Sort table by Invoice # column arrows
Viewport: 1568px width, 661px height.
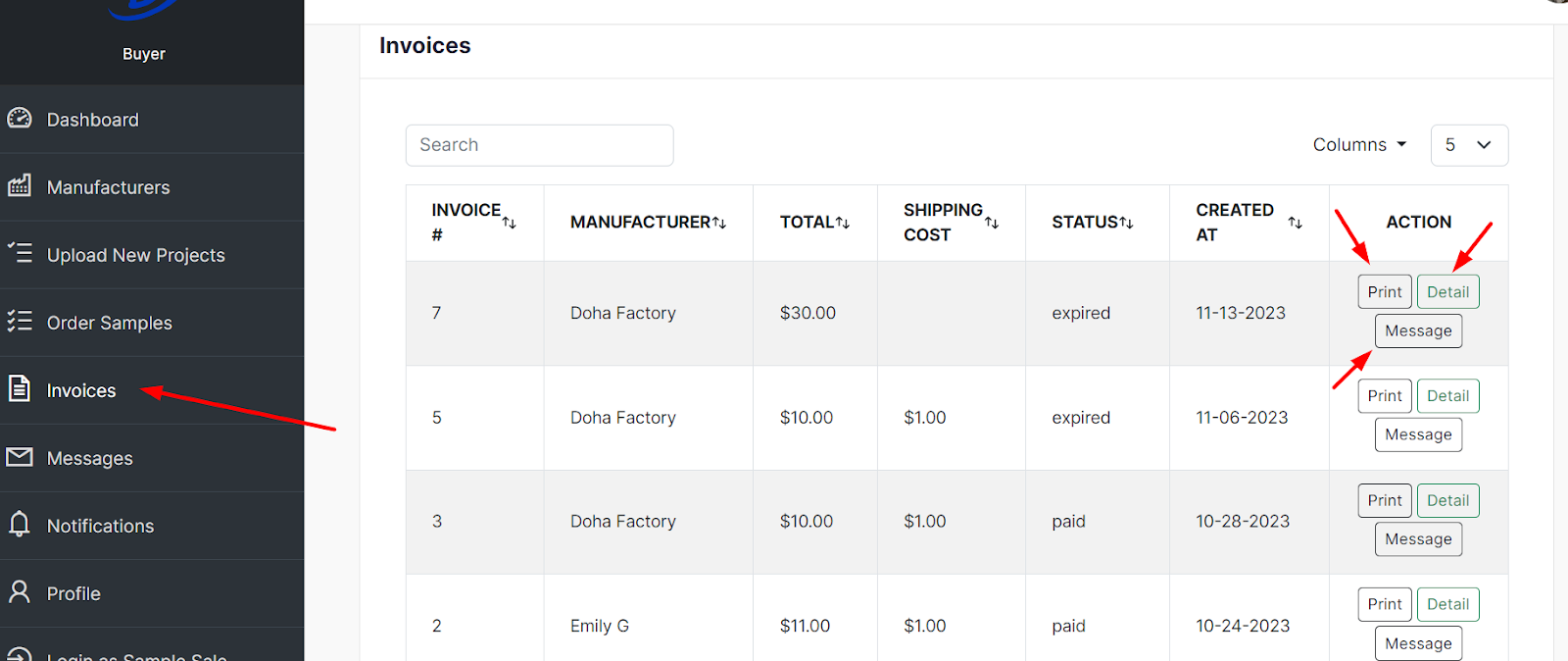[509, 224]
